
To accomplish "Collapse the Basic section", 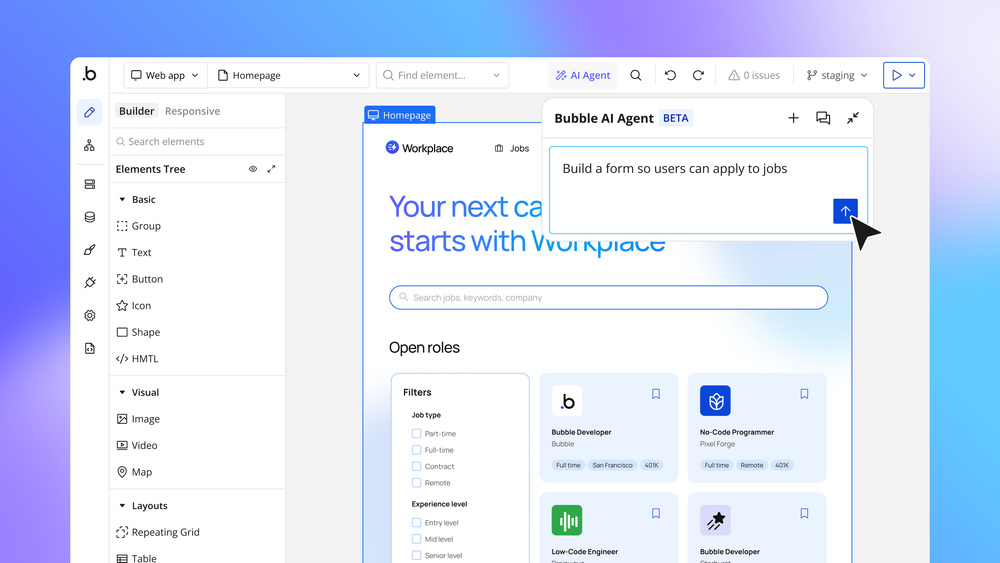I will [122, 200].
